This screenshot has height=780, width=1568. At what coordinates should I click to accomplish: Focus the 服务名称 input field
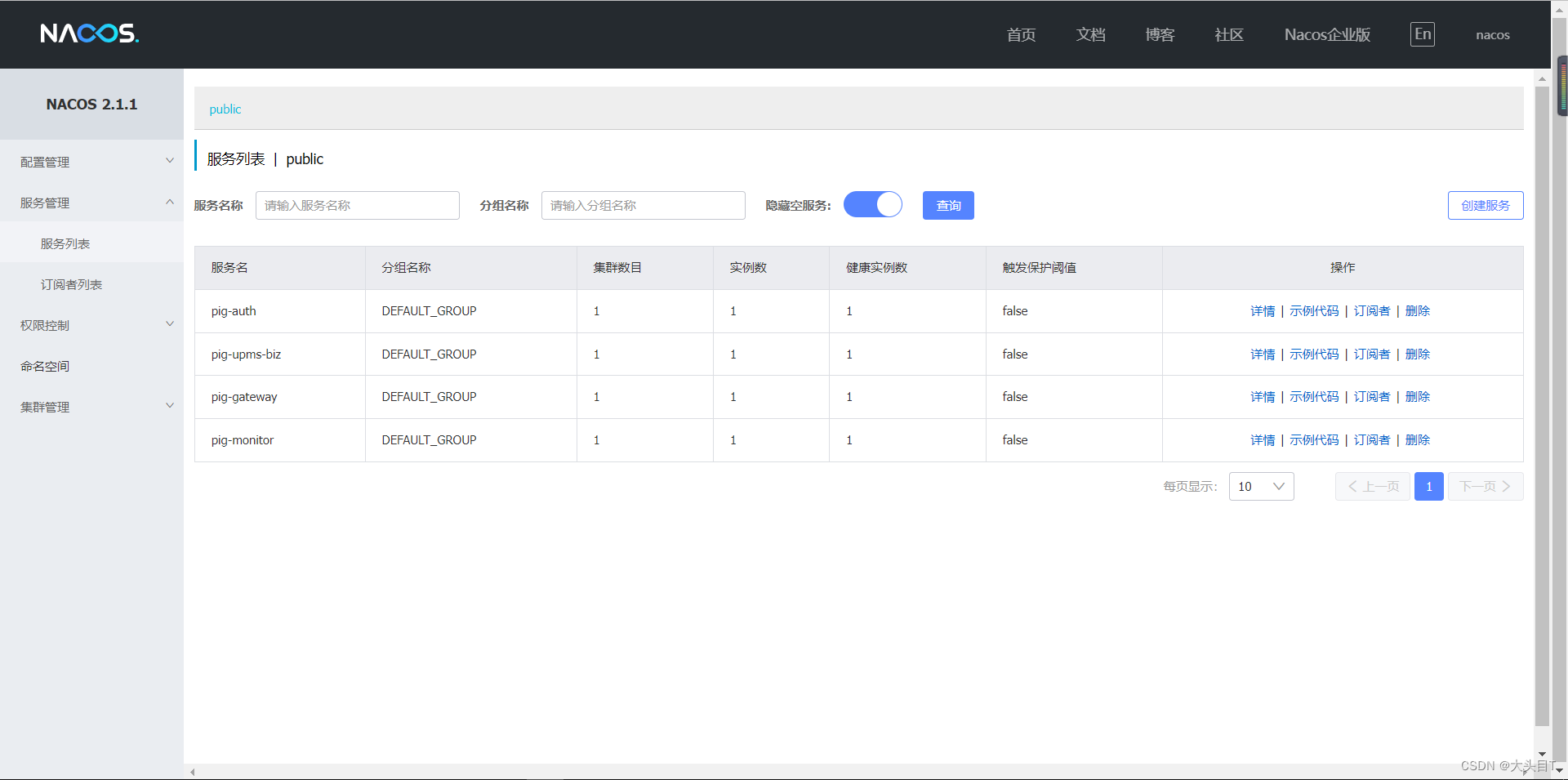pos(358,206)
